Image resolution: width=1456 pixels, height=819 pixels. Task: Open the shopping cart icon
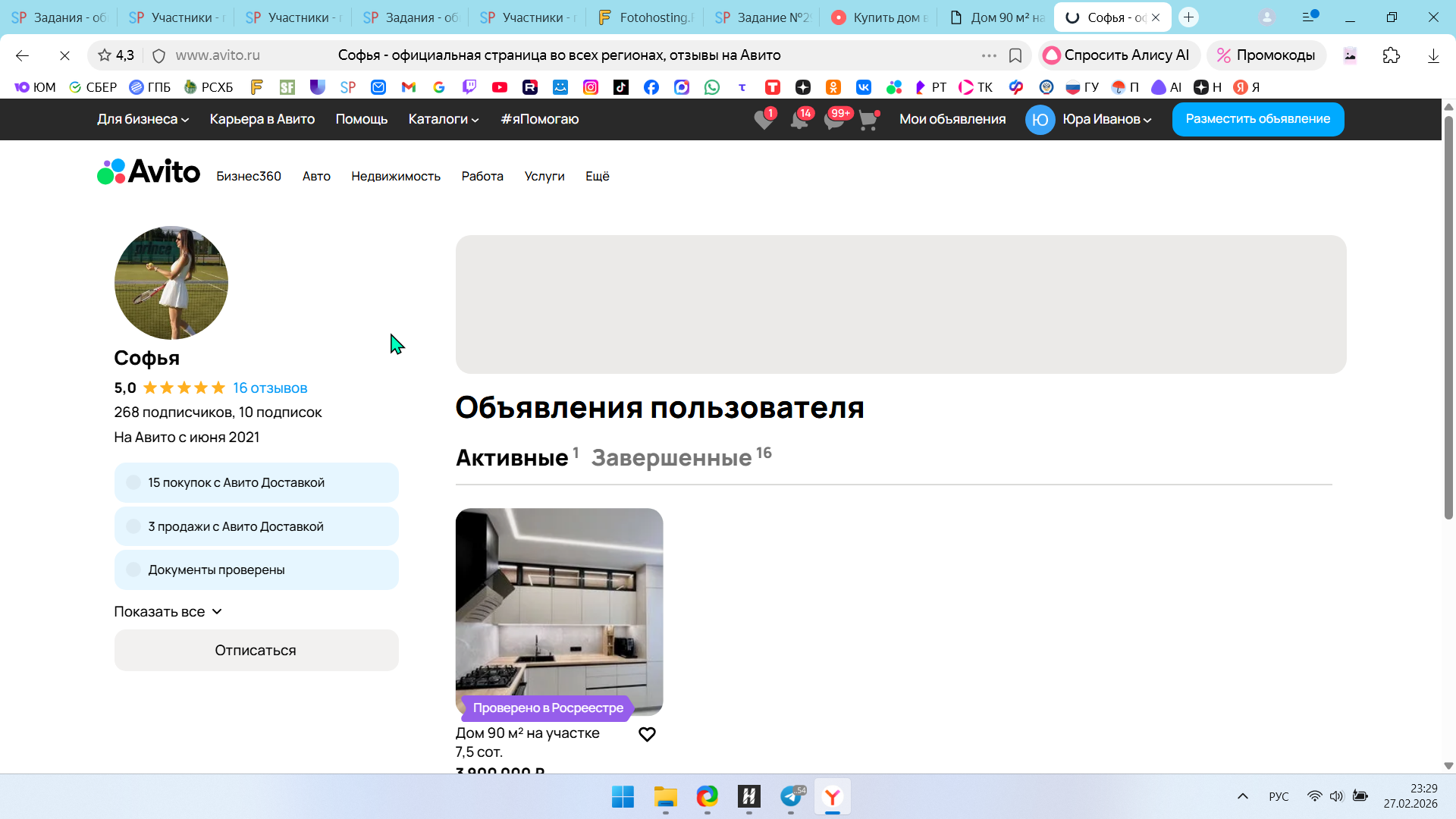[x=868, y=120]
